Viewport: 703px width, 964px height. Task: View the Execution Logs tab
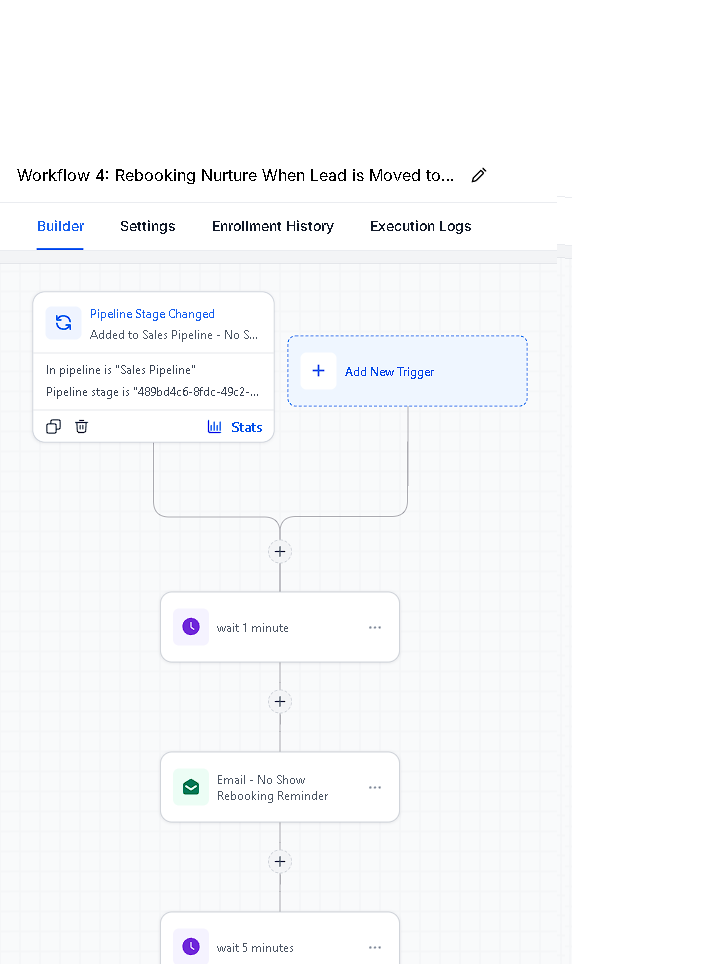pyautogui.click(x=421, y=226)
